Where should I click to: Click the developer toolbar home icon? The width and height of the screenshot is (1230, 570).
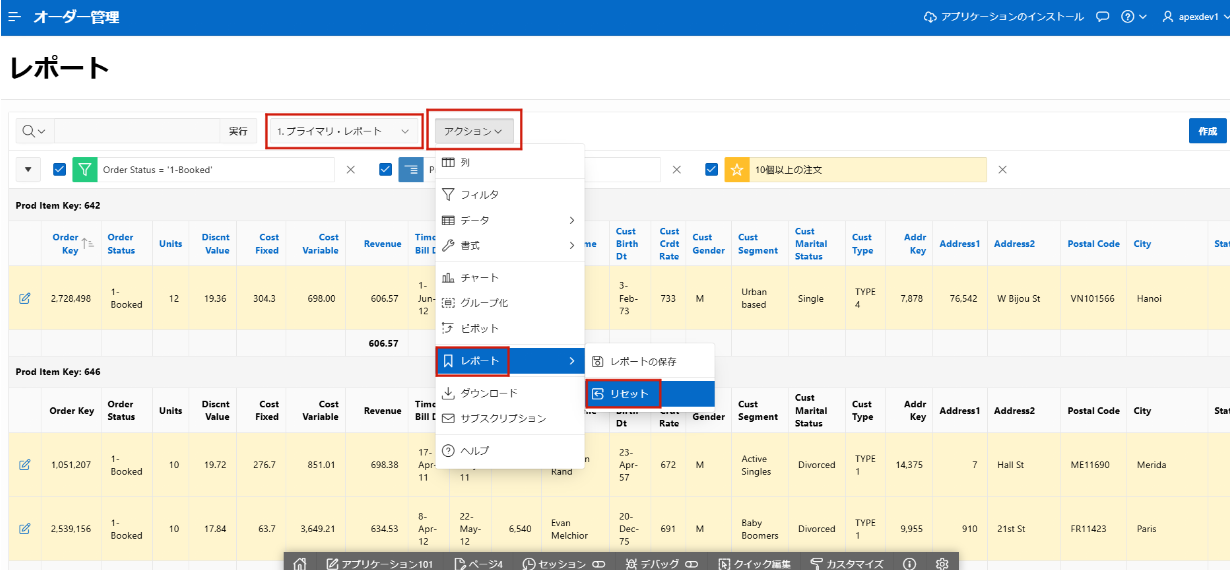[x=300, y=563]
